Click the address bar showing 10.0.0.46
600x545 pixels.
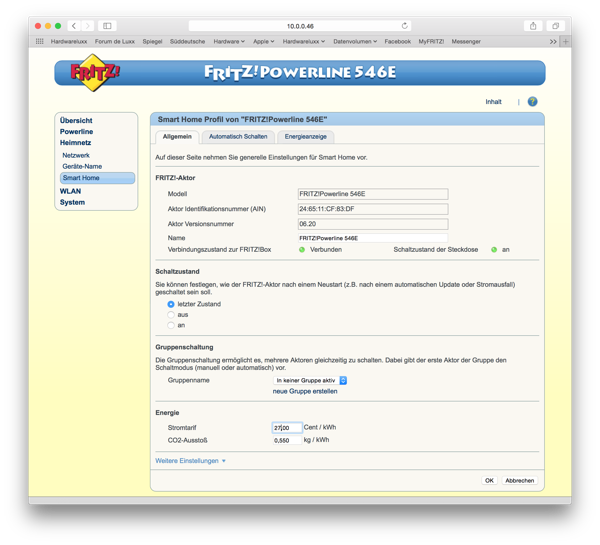tap(300, 26)
